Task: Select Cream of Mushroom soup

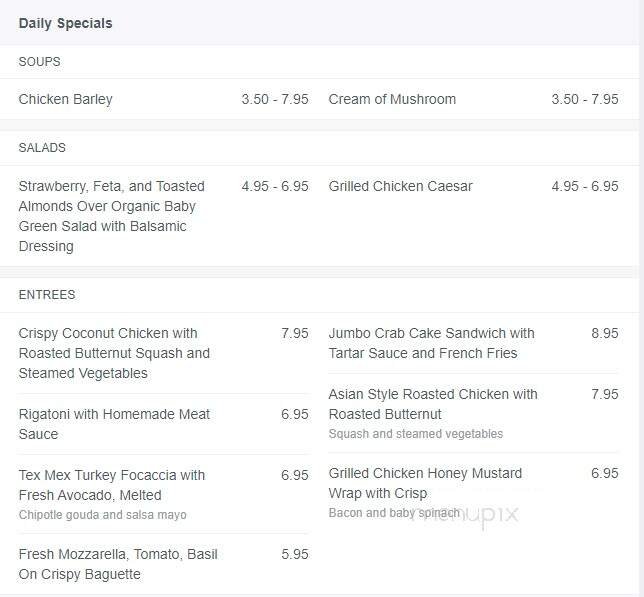Action: (x=392, y=99)
